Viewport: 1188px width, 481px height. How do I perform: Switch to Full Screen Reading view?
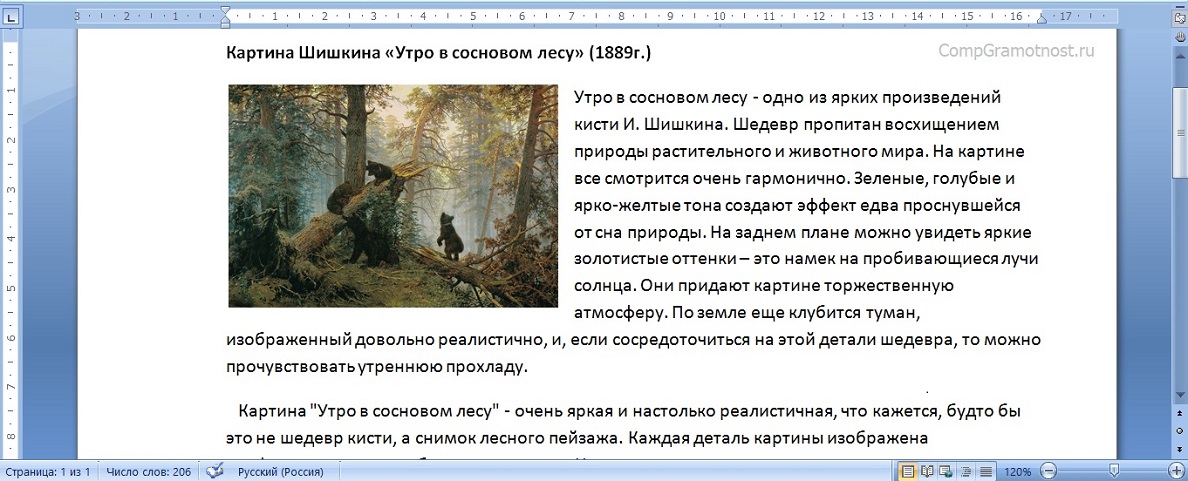click(927, 472)
